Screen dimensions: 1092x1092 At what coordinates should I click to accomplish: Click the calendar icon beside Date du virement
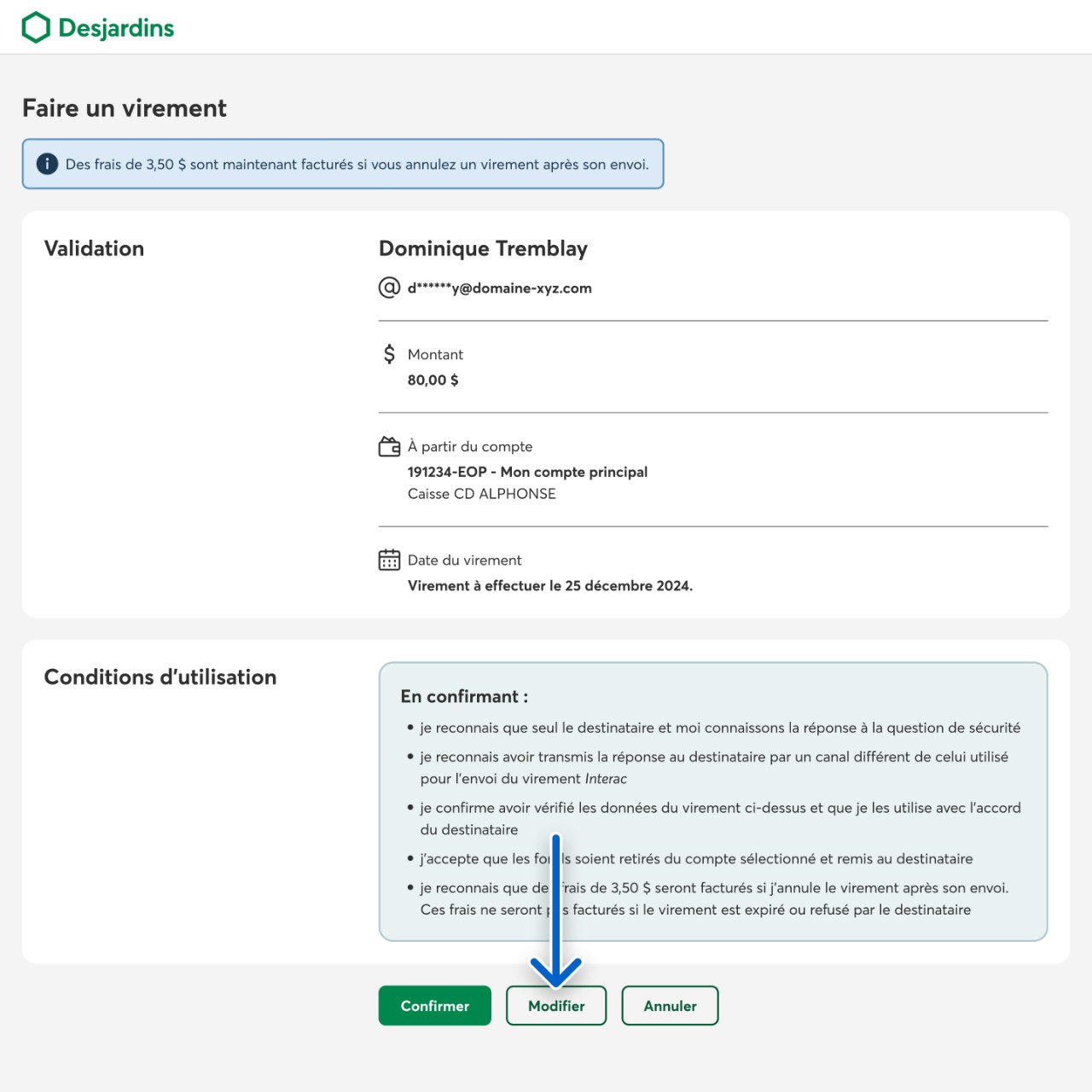pyautogui.click(x=389, y=560)
